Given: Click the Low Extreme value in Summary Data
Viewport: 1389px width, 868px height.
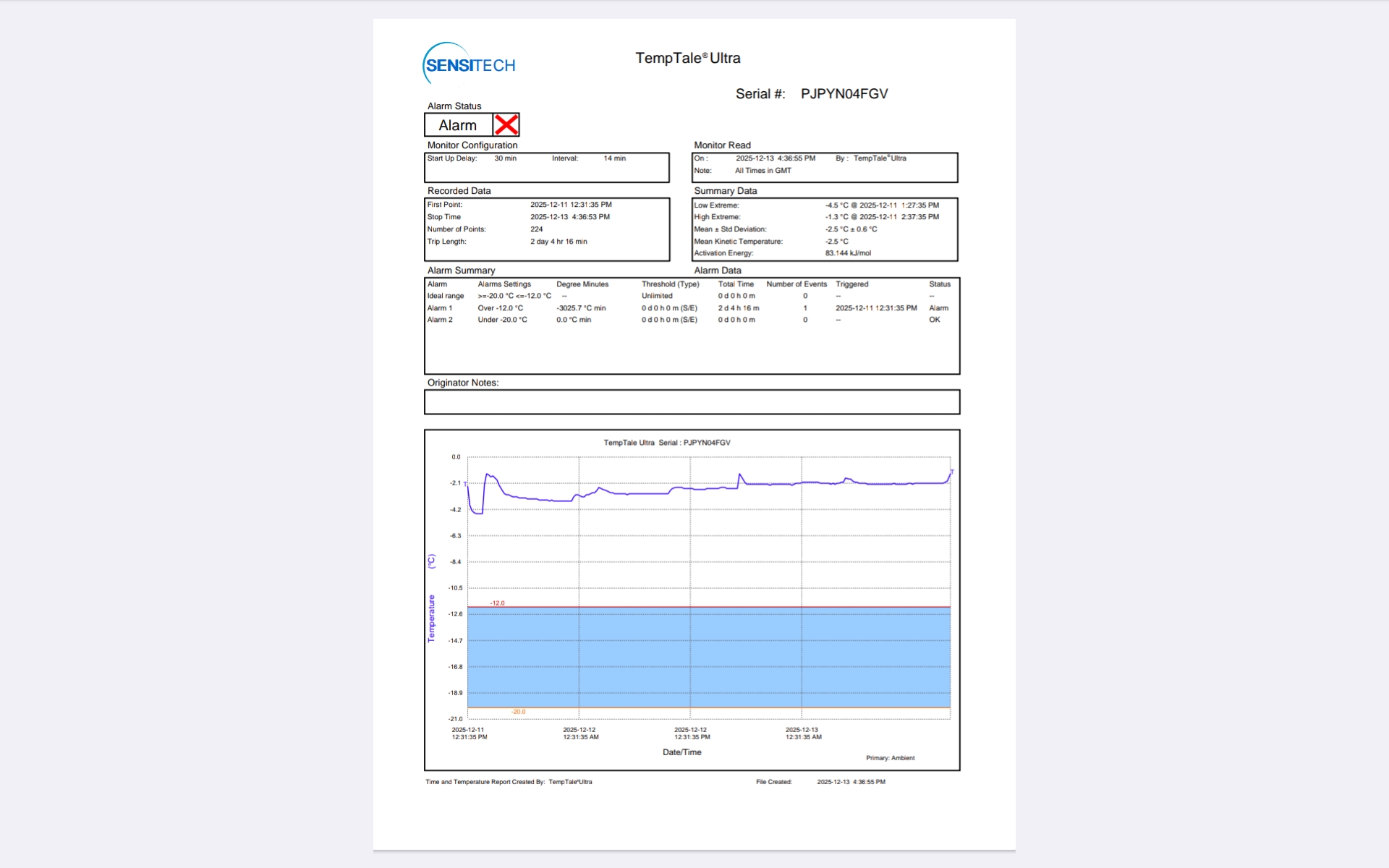Looking at the screenshot, I should [x=882, y=205].
